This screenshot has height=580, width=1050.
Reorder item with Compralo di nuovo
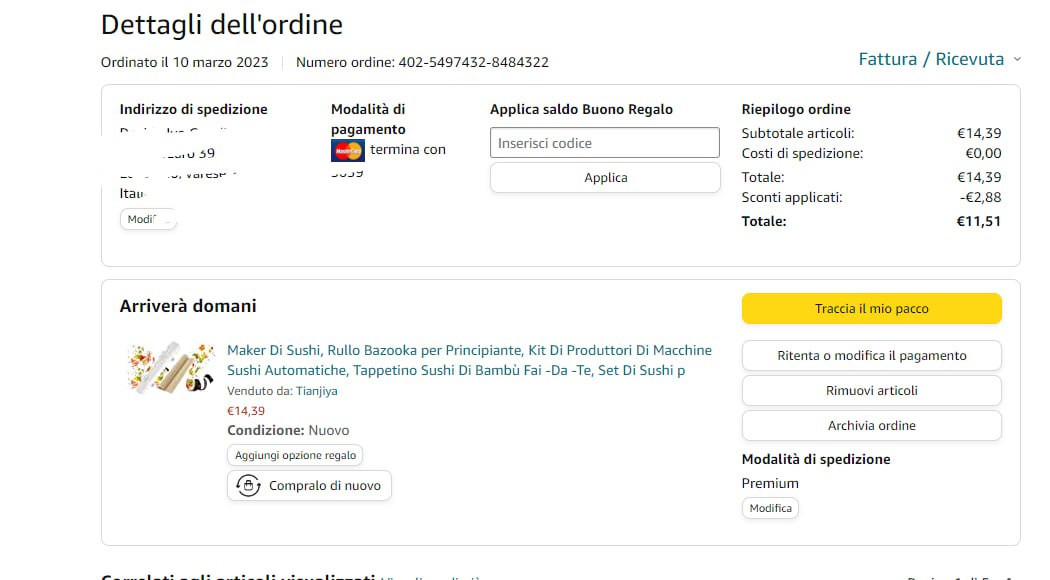[310, 486]
